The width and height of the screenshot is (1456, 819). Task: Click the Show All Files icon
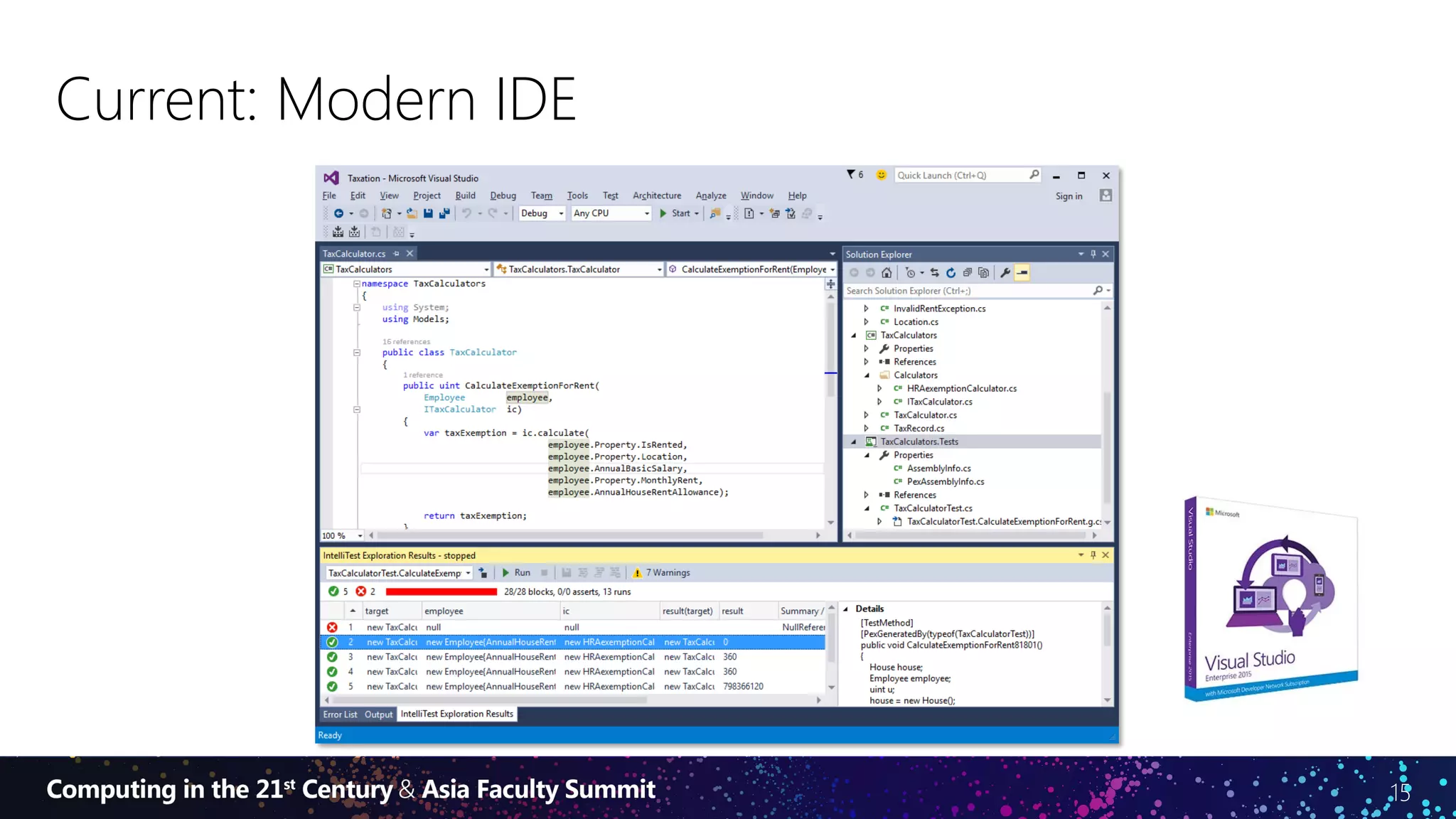[983, 273]
